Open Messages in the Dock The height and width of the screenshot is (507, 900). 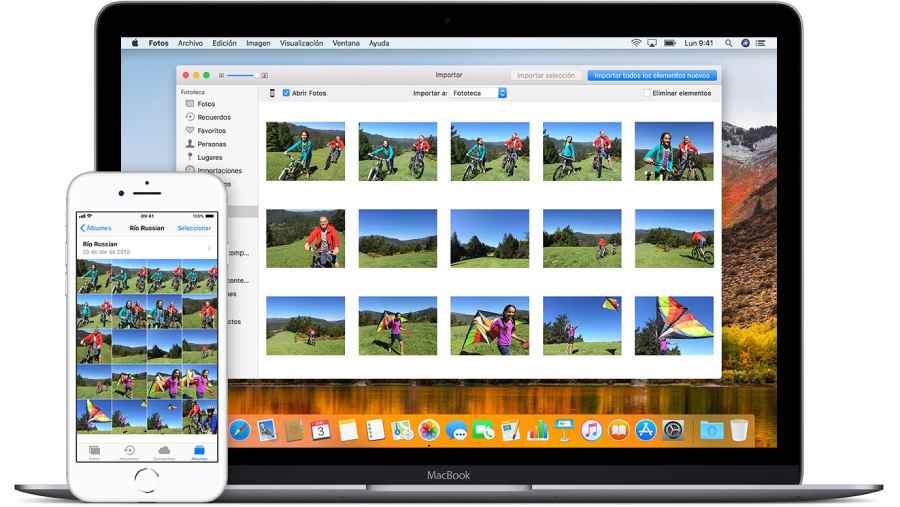pyautogui.click(x=456, y=430)
